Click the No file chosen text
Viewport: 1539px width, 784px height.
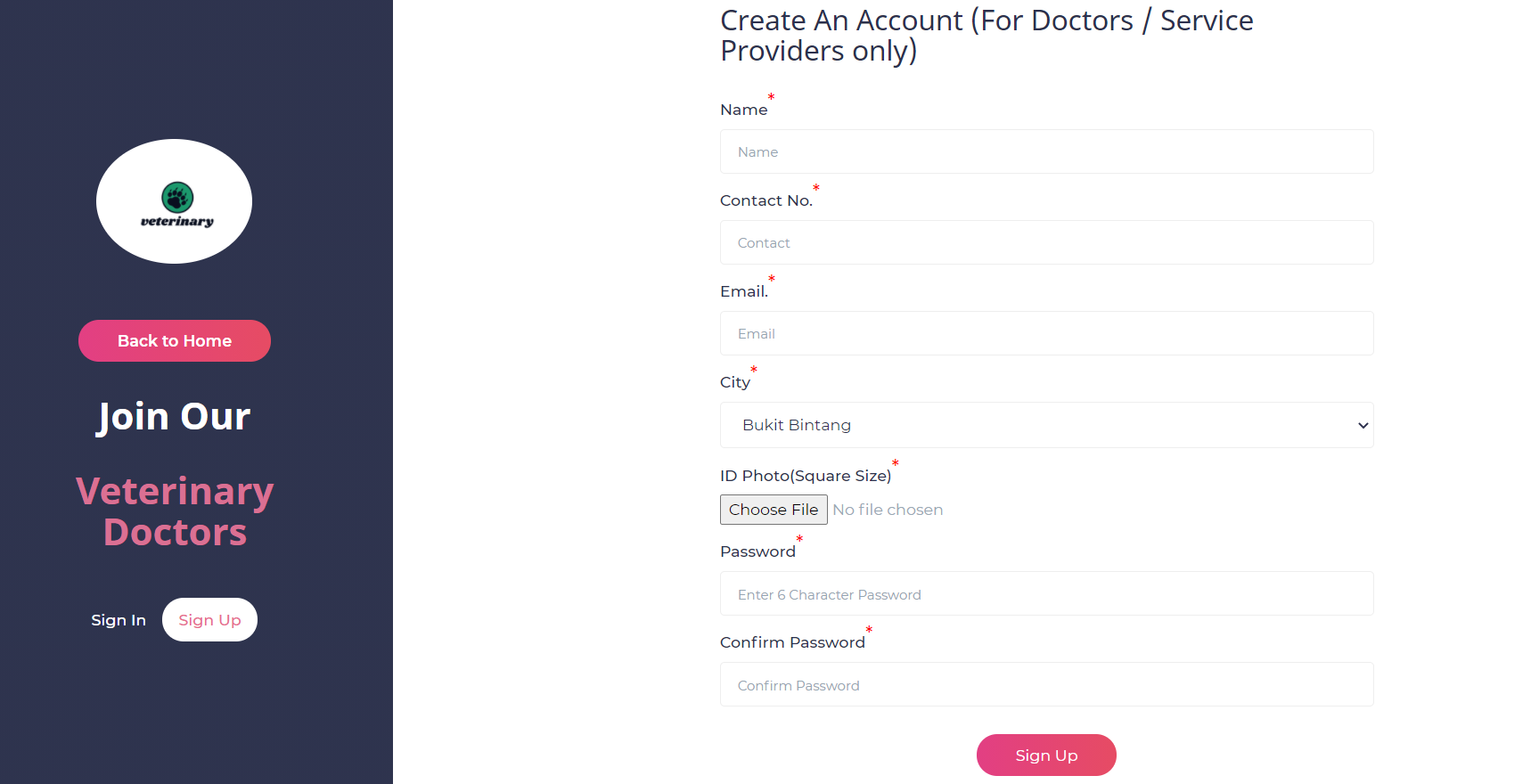[x=888, y=509]
